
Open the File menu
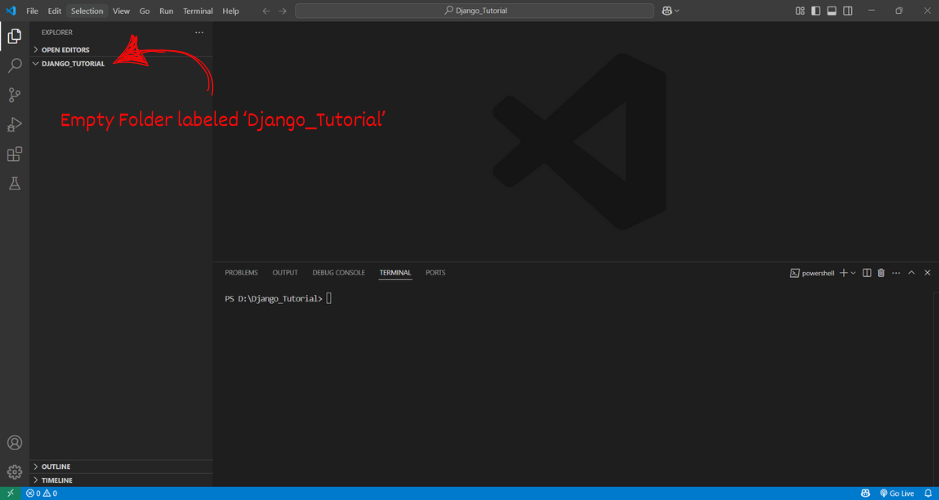(32, 11)
